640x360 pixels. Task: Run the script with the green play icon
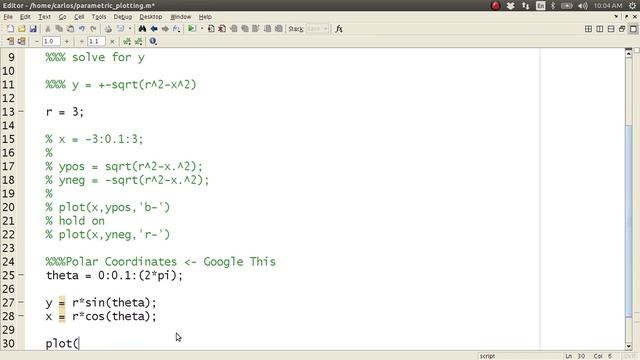click(x=191, y=29)
